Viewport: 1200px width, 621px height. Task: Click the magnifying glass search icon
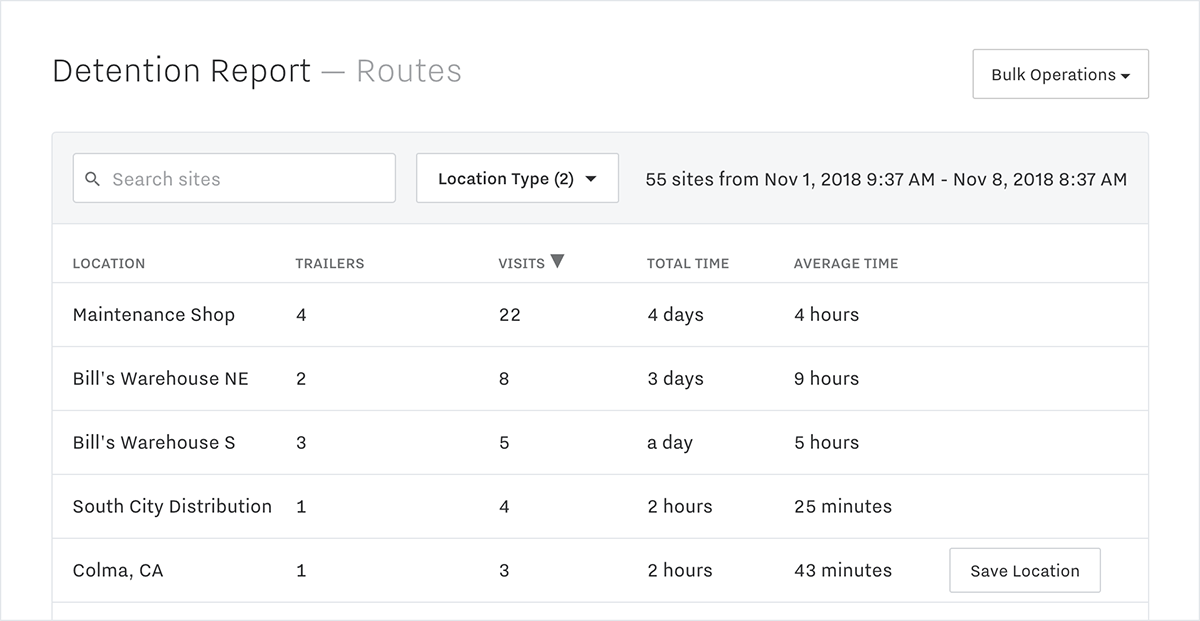(93, 178)
